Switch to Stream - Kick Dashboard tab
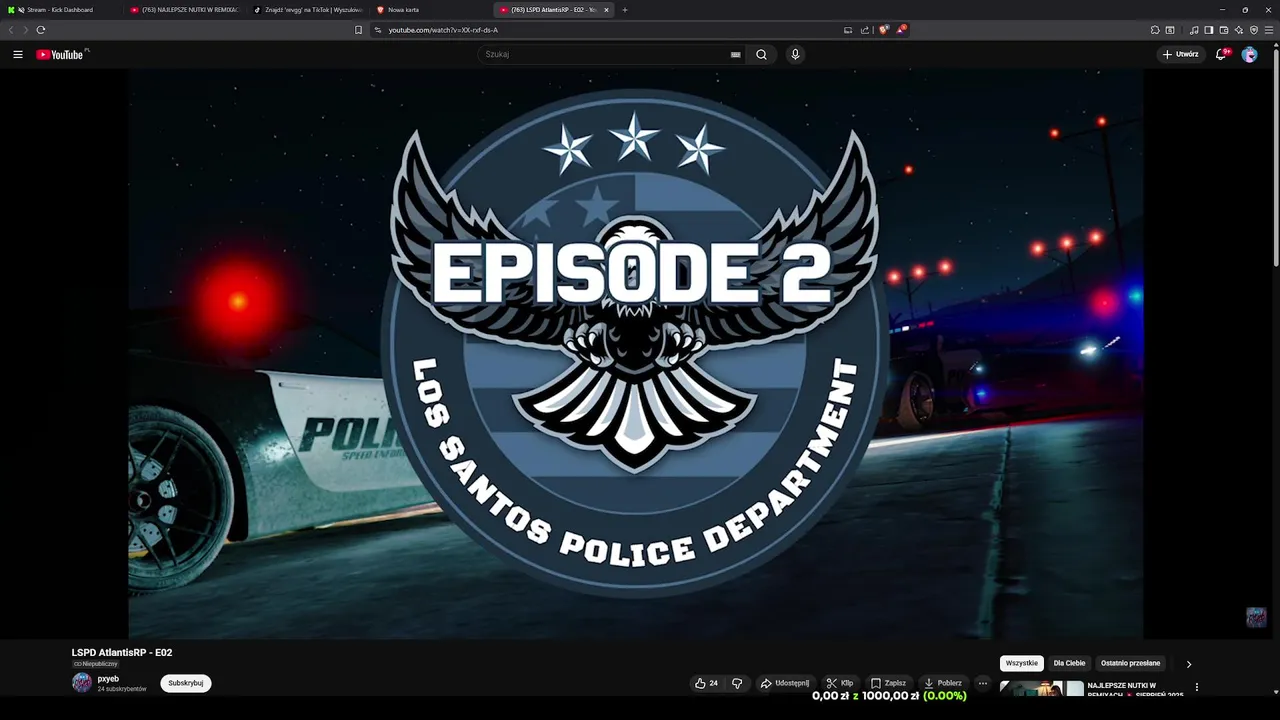The image size is (1280, 720). coord(60,9)
